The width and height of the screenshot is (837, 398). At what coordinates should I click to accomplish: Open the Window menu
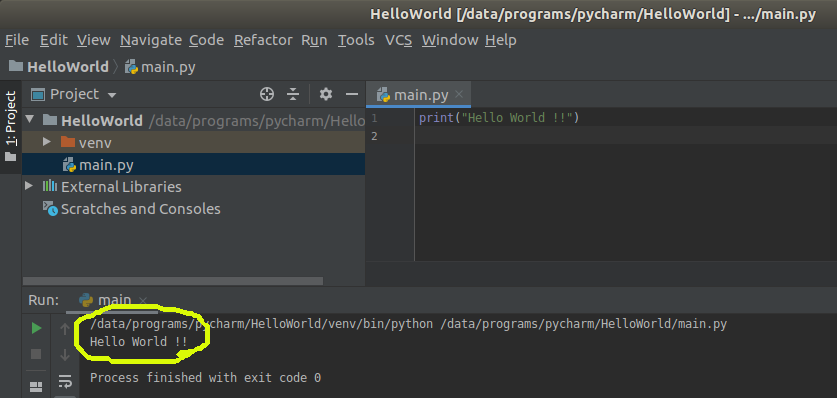coord(450,40)
